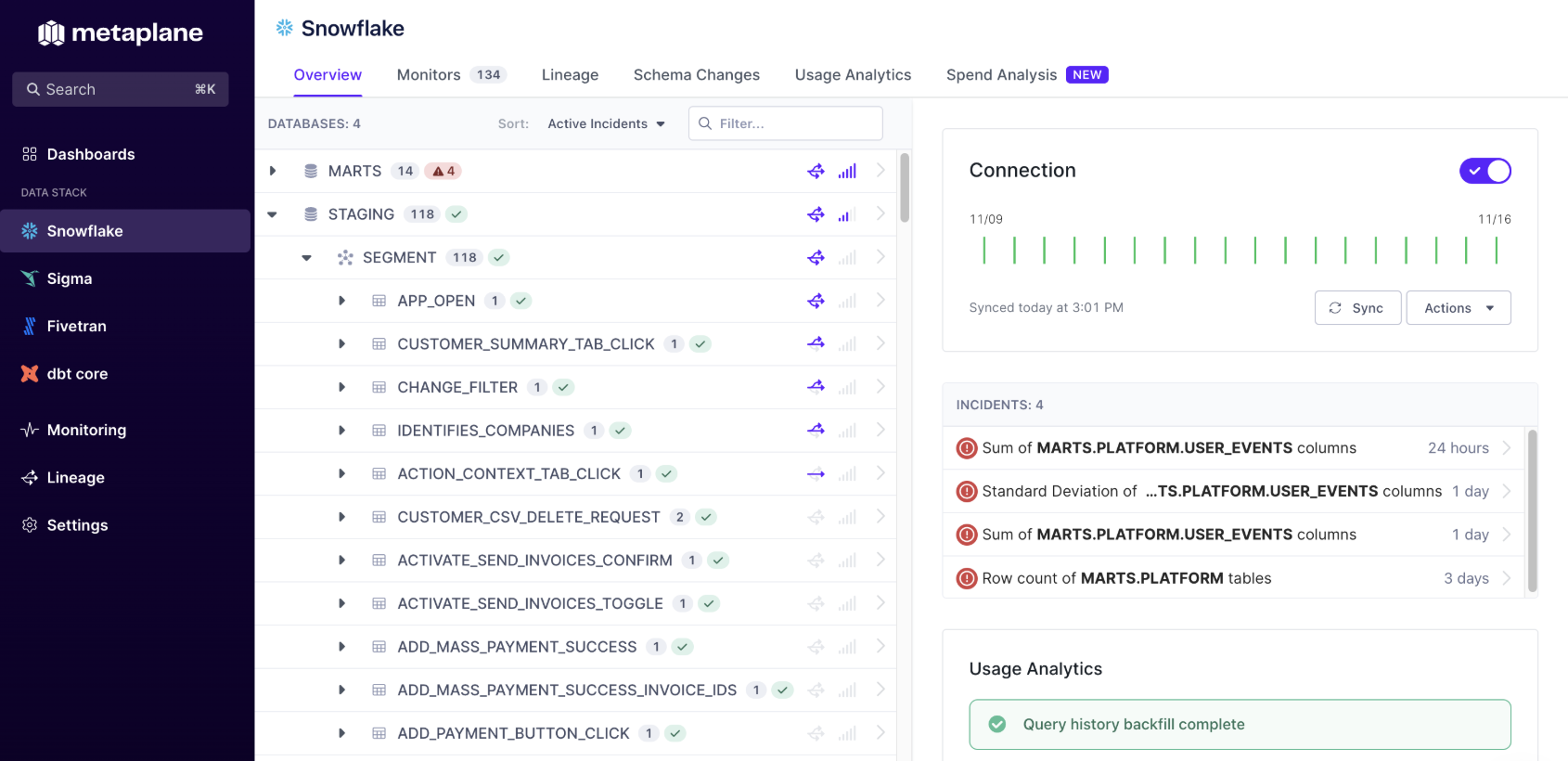Open the Spend Analysis tab
This screenshot has width=1568, height=761.
tap(1027, 75)
